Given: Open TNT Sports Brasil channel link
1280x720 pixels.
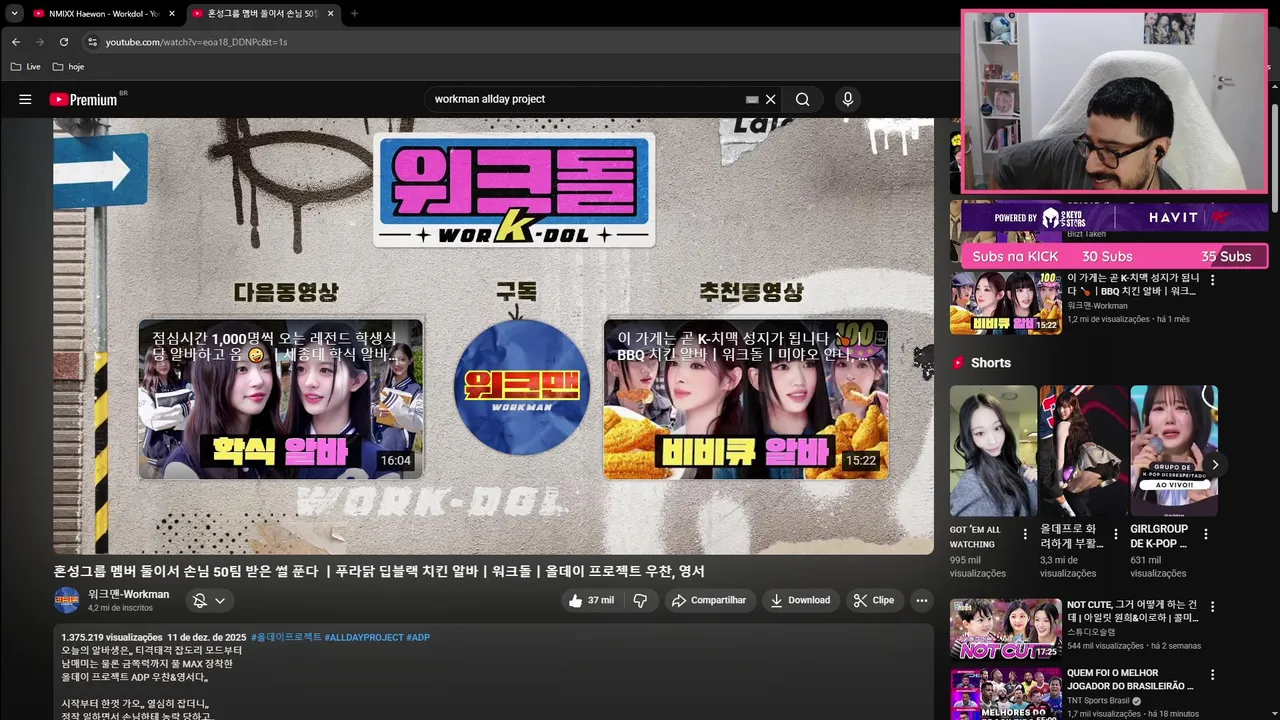Looking at the screenshot, I should pyautogui.click(x=1098, y=701).
